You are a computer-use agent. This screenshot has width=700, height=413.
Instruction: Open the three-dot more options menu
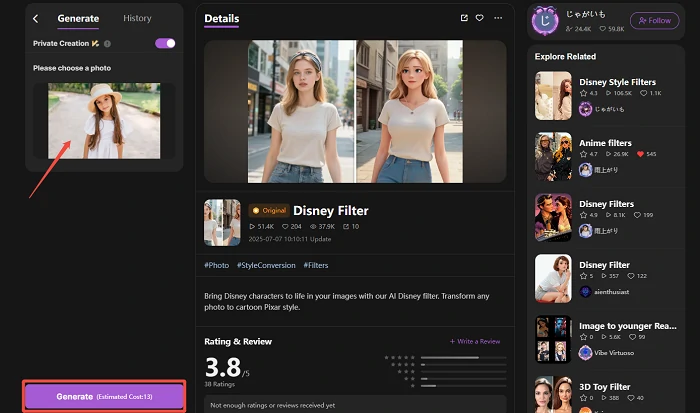[498, 18]
